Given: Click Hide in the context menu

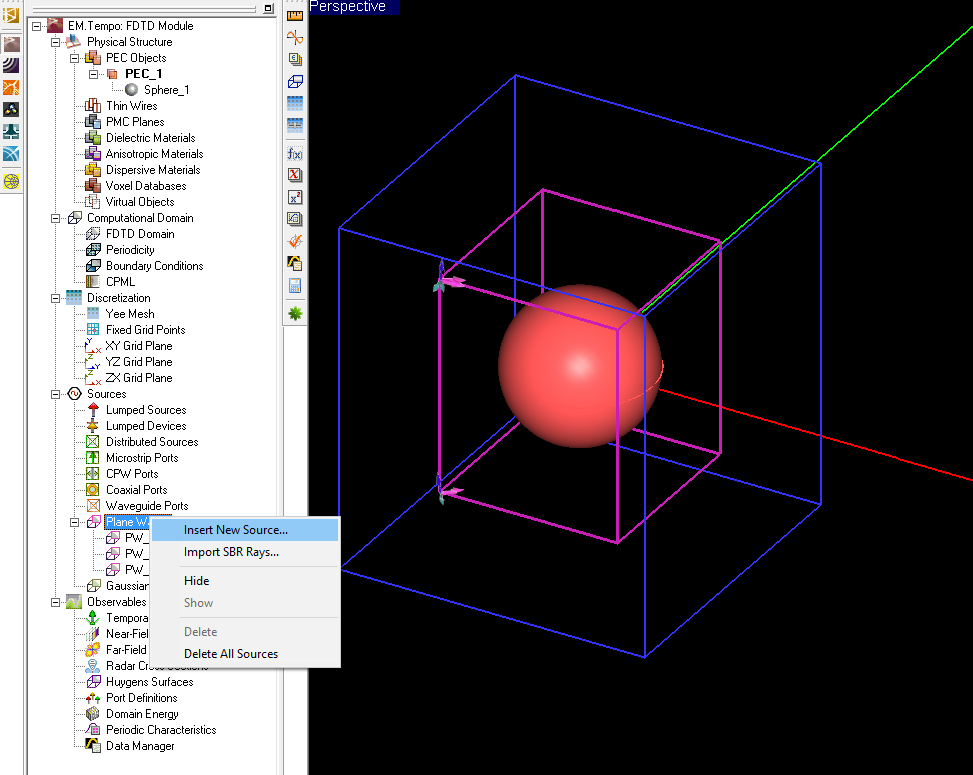Looking at the screenshot, I should click(197, 581).
